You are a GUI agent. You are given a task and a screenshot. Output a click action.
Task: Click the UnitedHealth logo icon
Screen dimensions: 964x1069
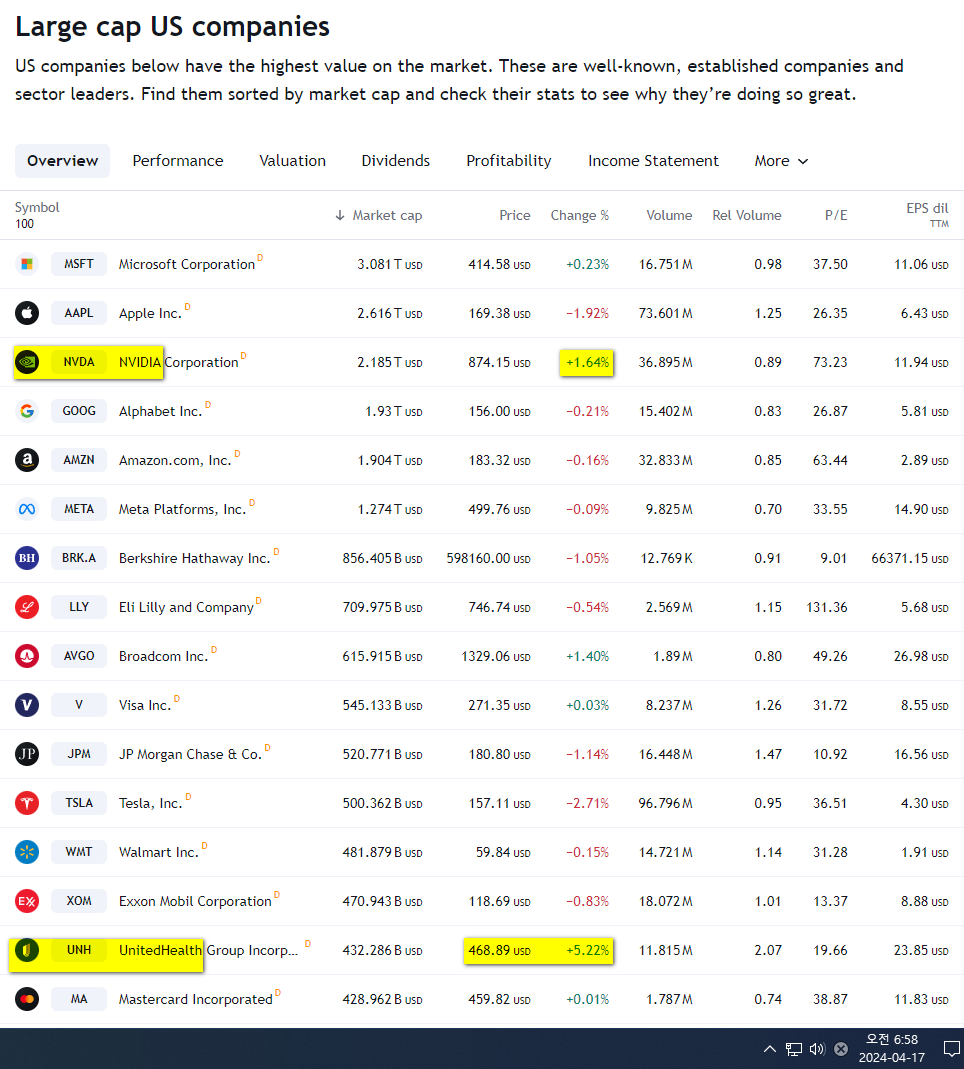(27, 950)
